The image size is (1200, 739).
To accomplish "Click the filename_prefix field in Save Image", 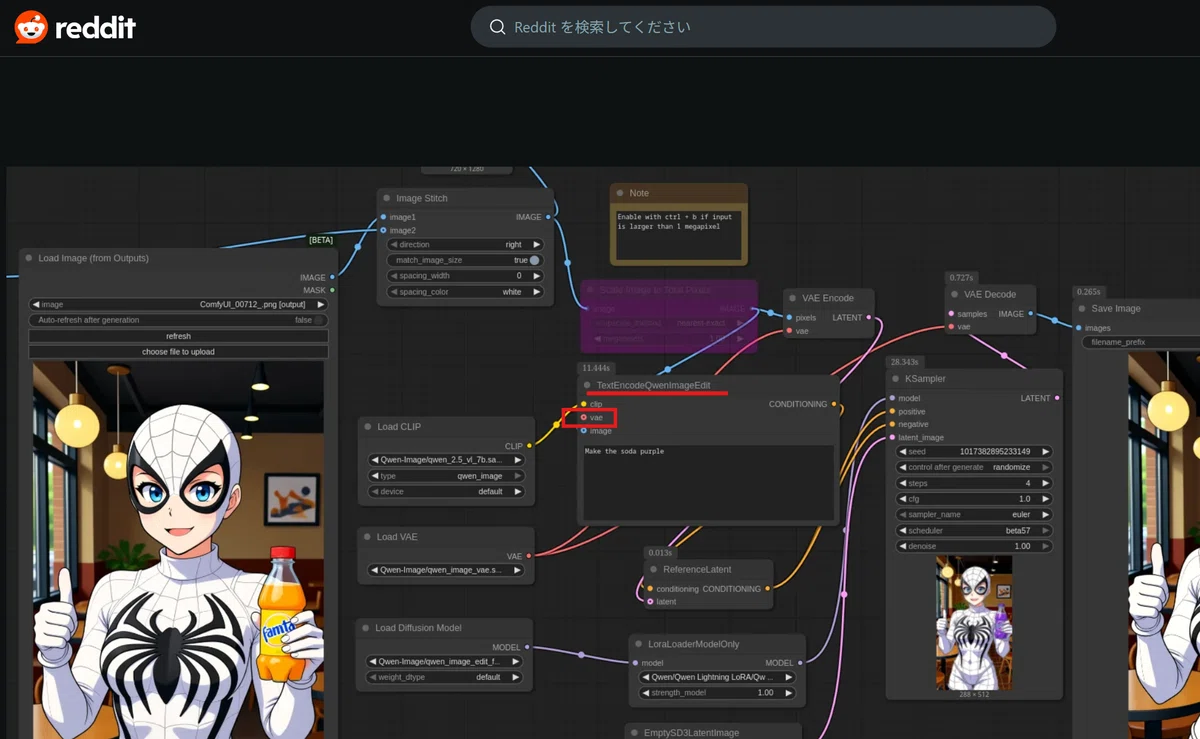I will click(x=1141, y=342).
